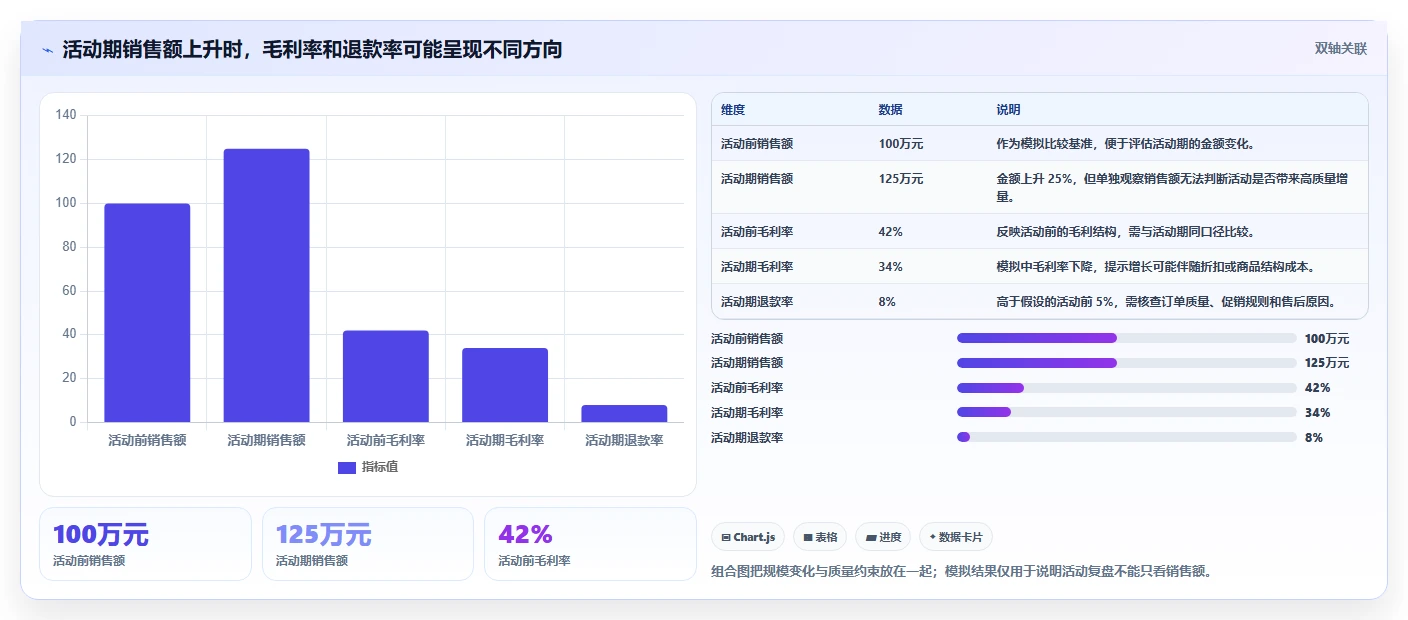The height and width of the screenshot is (620, 1408).
Task: Click the 125万元 cell in the table
Action: click(x=901, y=179)
